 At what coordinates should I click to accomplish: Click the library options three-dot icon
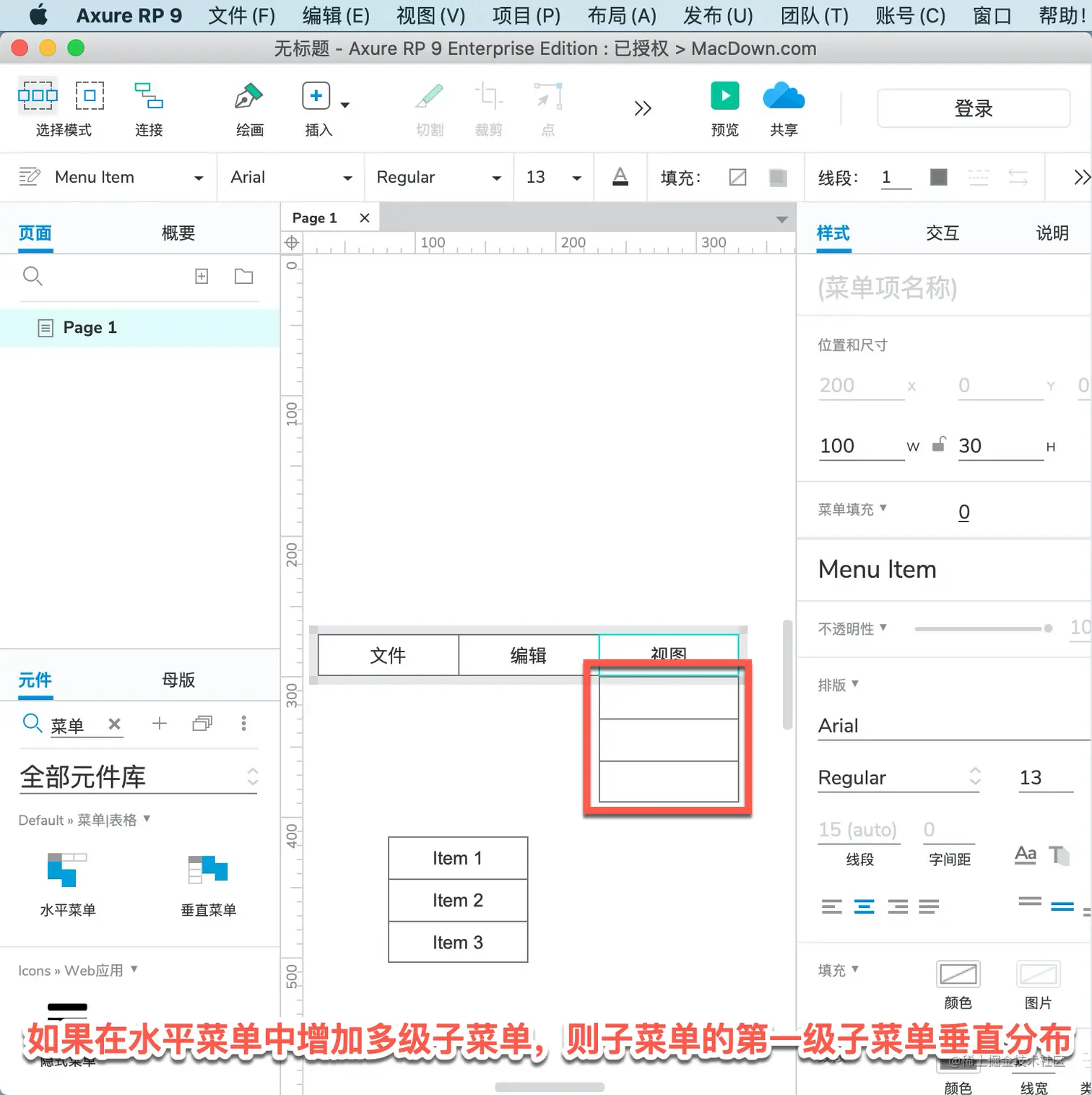point(244,723)
